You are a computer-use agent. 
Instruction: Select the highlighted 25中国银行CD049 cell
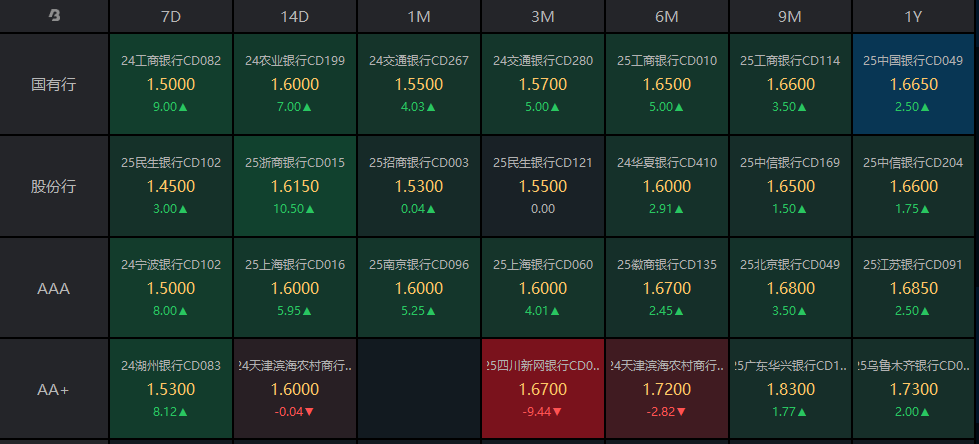[x=914, y=84]
